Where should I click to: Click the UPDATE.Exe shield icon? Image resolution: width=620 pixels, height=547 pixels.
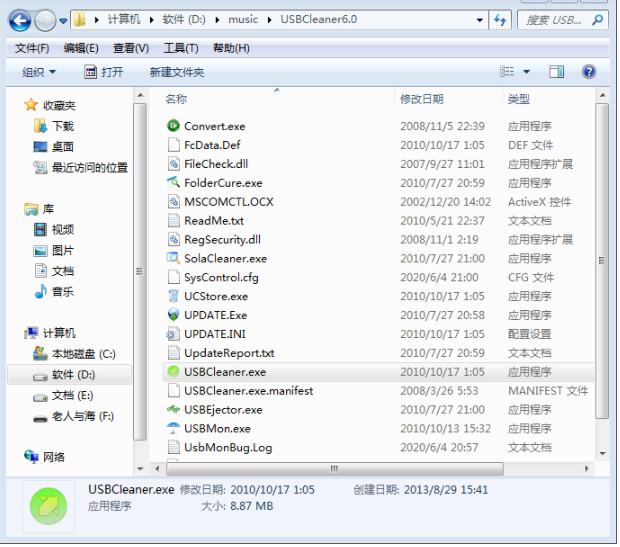coord(173,315)
